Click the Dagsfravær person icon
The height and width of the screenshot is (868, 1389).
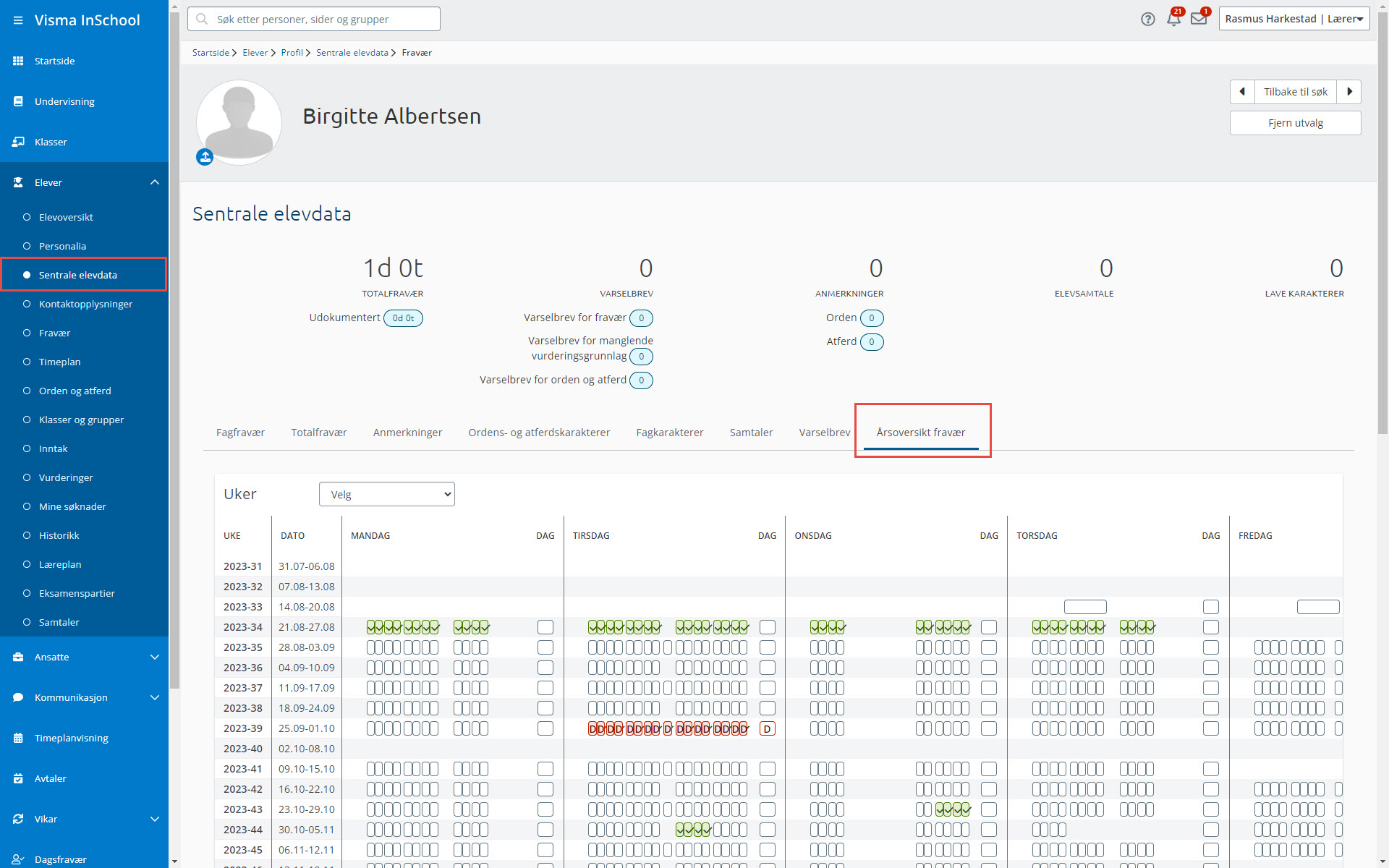[18, 859]
